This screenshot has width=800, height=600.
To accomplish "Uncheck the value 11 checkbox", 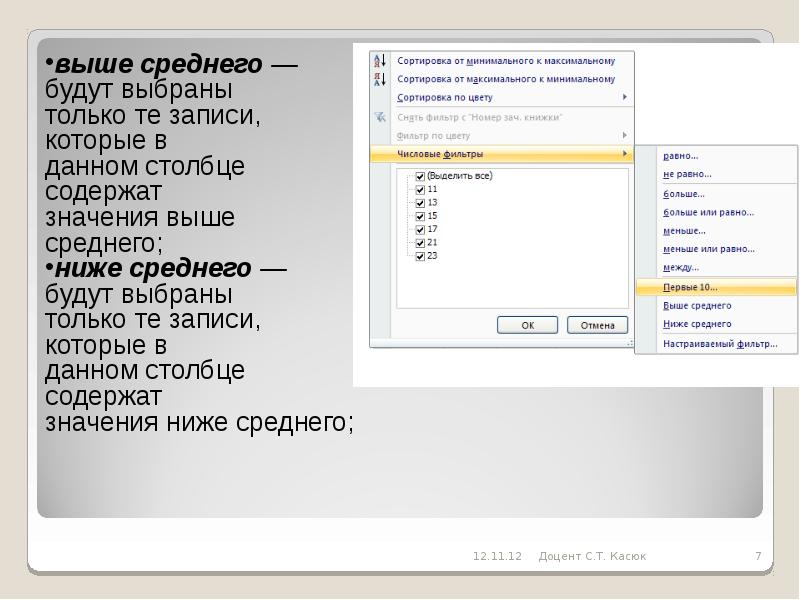I will point(420,189).
